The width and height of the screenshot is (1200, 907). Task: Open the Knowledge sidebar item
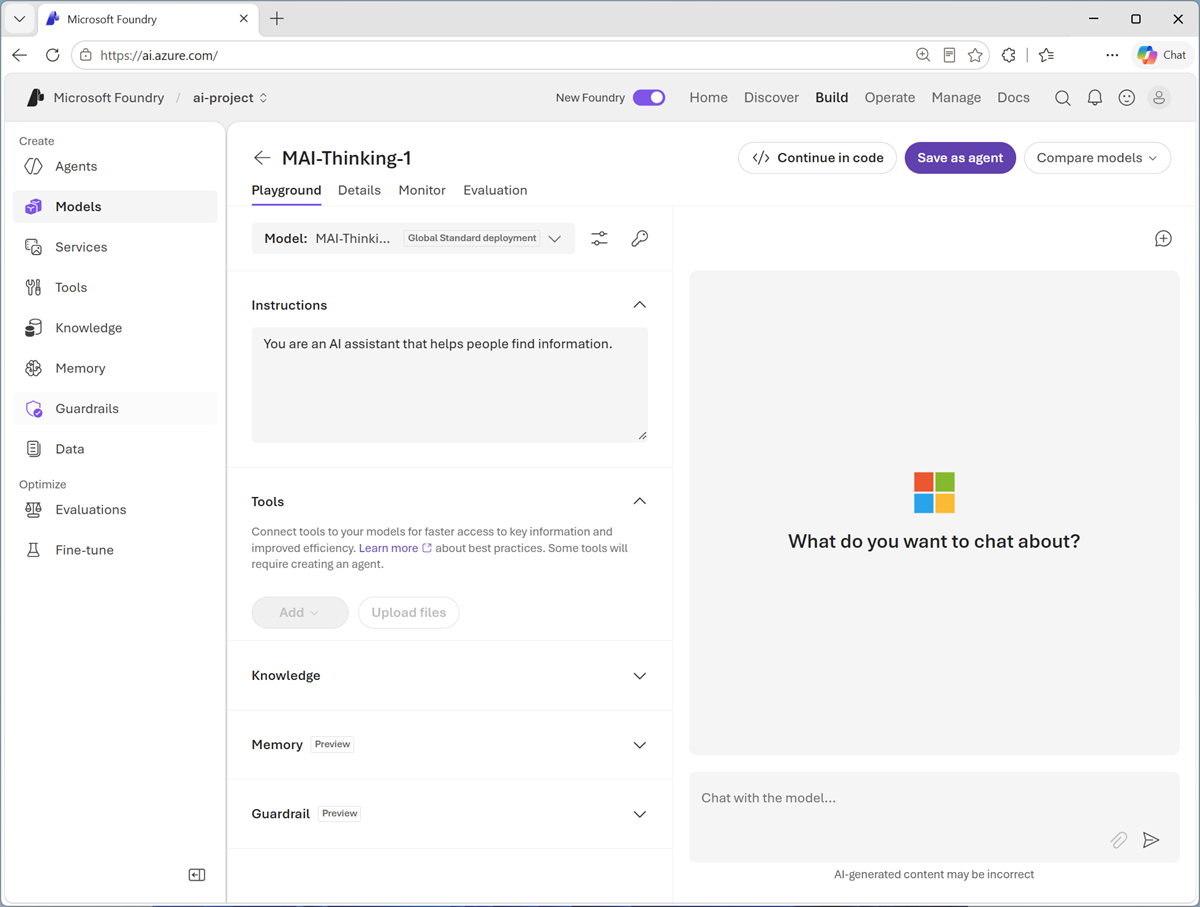[115, 328]
